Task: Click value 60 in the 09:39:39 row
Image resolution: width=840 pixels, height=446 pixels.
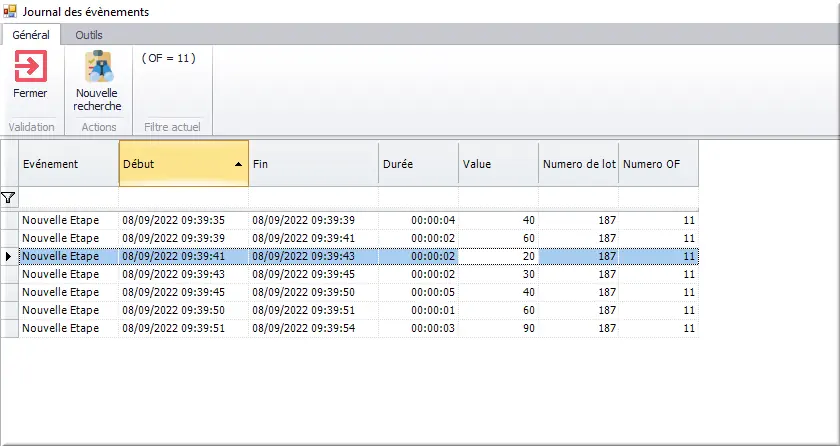Action: coord(529,238)
